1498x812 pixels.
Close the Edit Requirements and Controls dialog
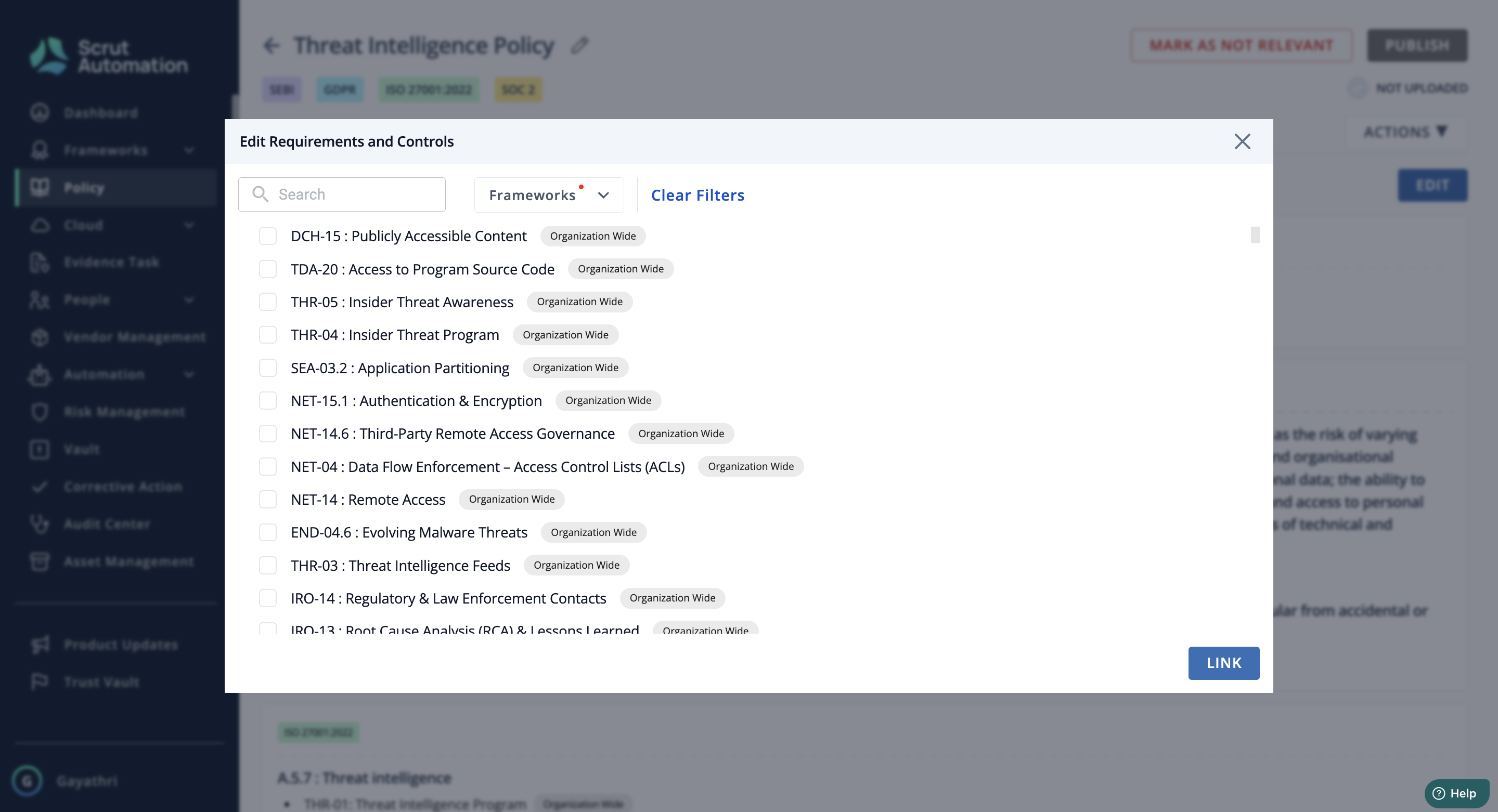click(1242, 141)
